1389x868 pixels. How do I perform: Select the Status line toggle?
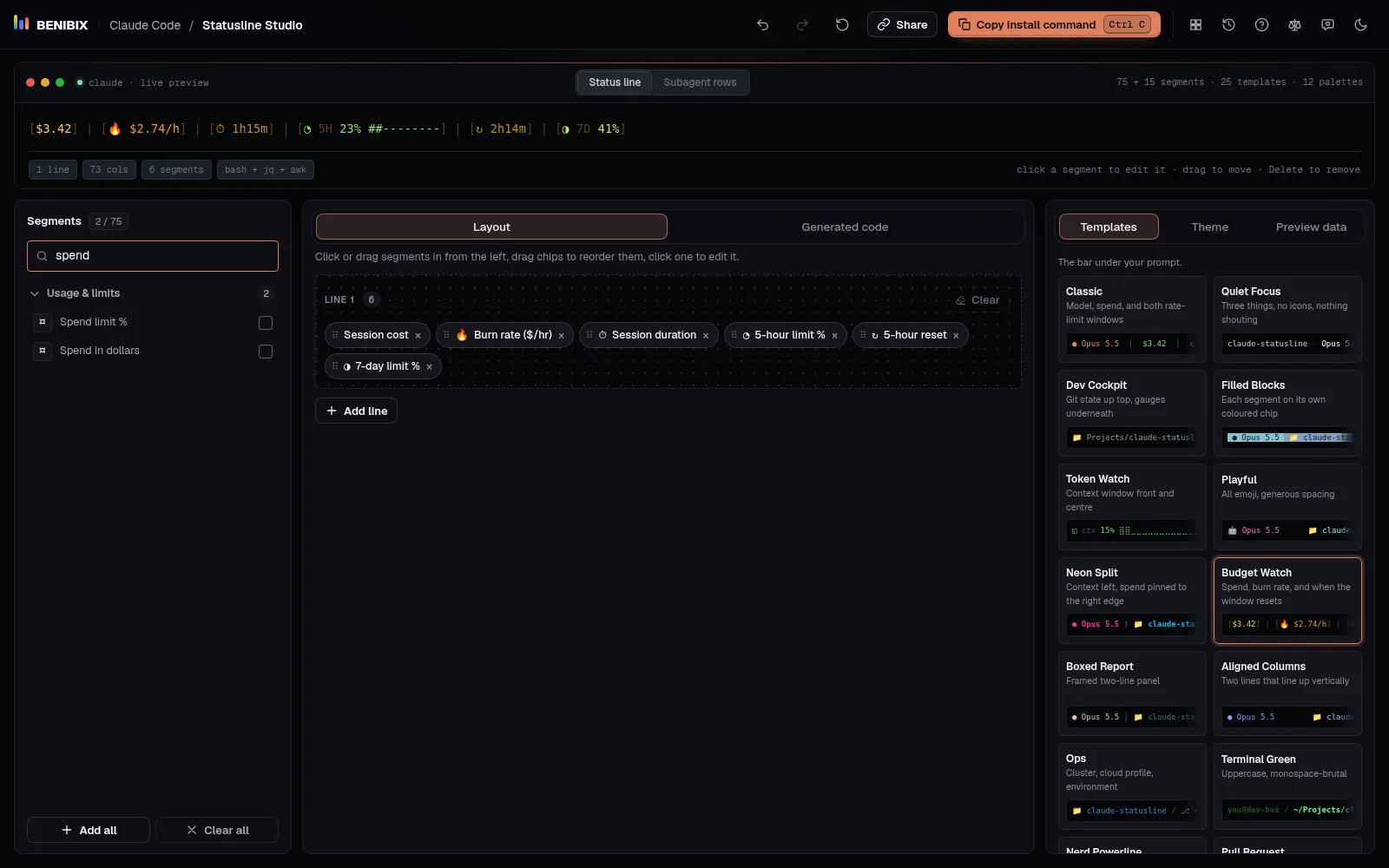615,82
